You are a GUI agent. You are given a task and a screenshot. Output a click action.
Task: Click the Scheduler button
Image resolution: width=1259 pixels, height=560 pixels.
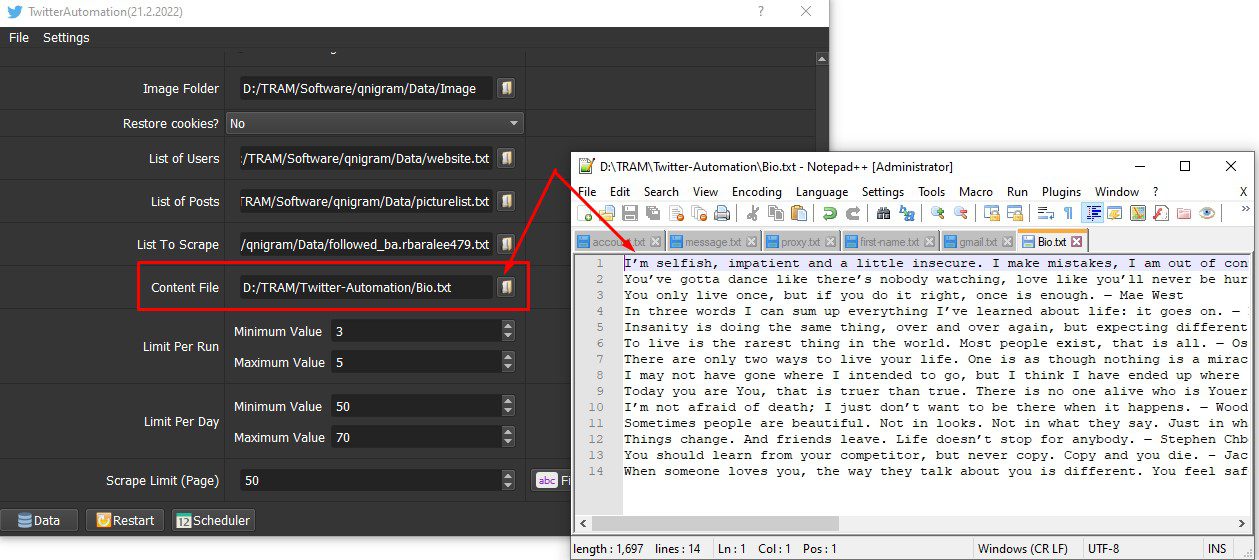pyautogui.click(x=213, y=520)
